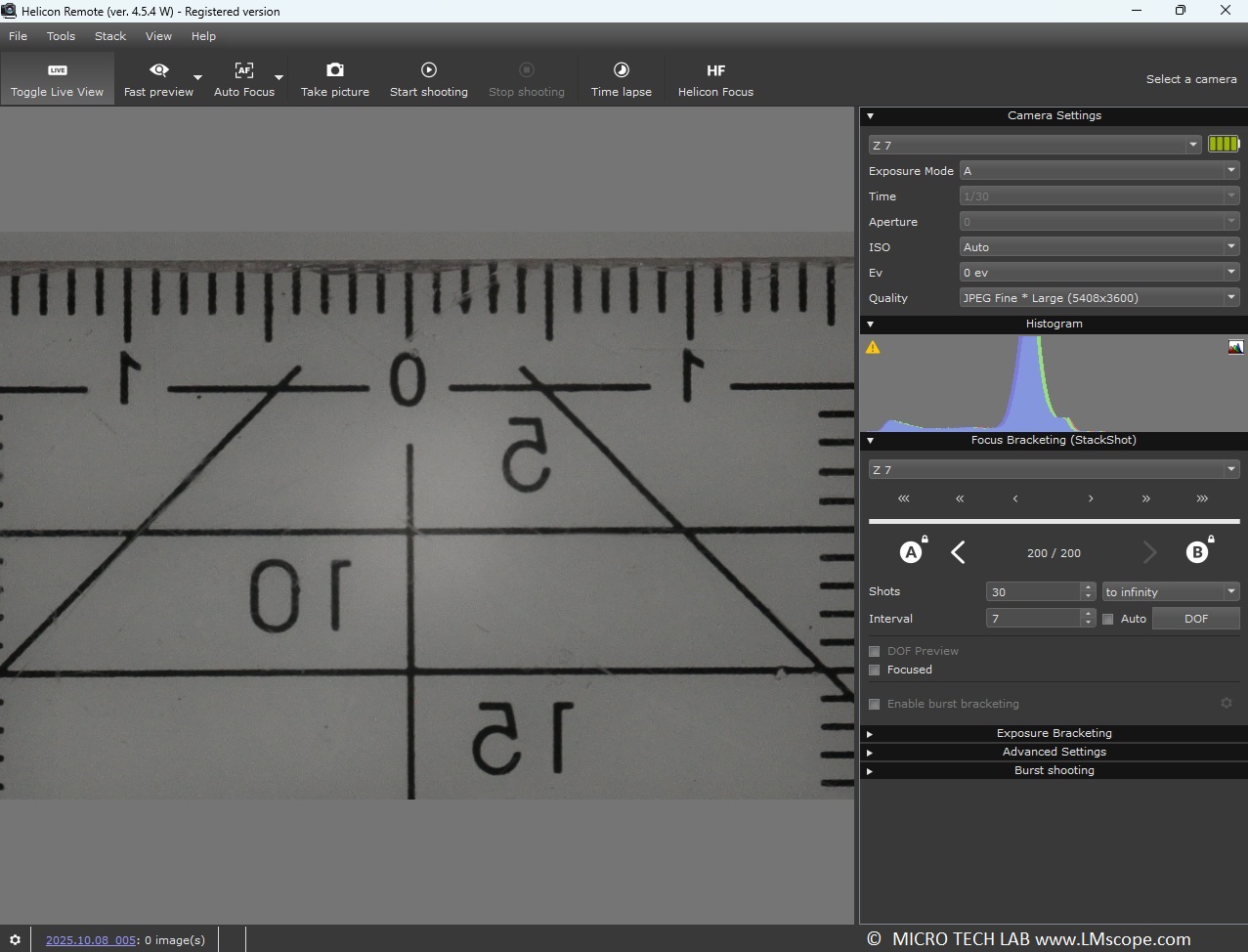Enable the Auto interval checkbox
Screen dimensions: 1248x952
1108,619
